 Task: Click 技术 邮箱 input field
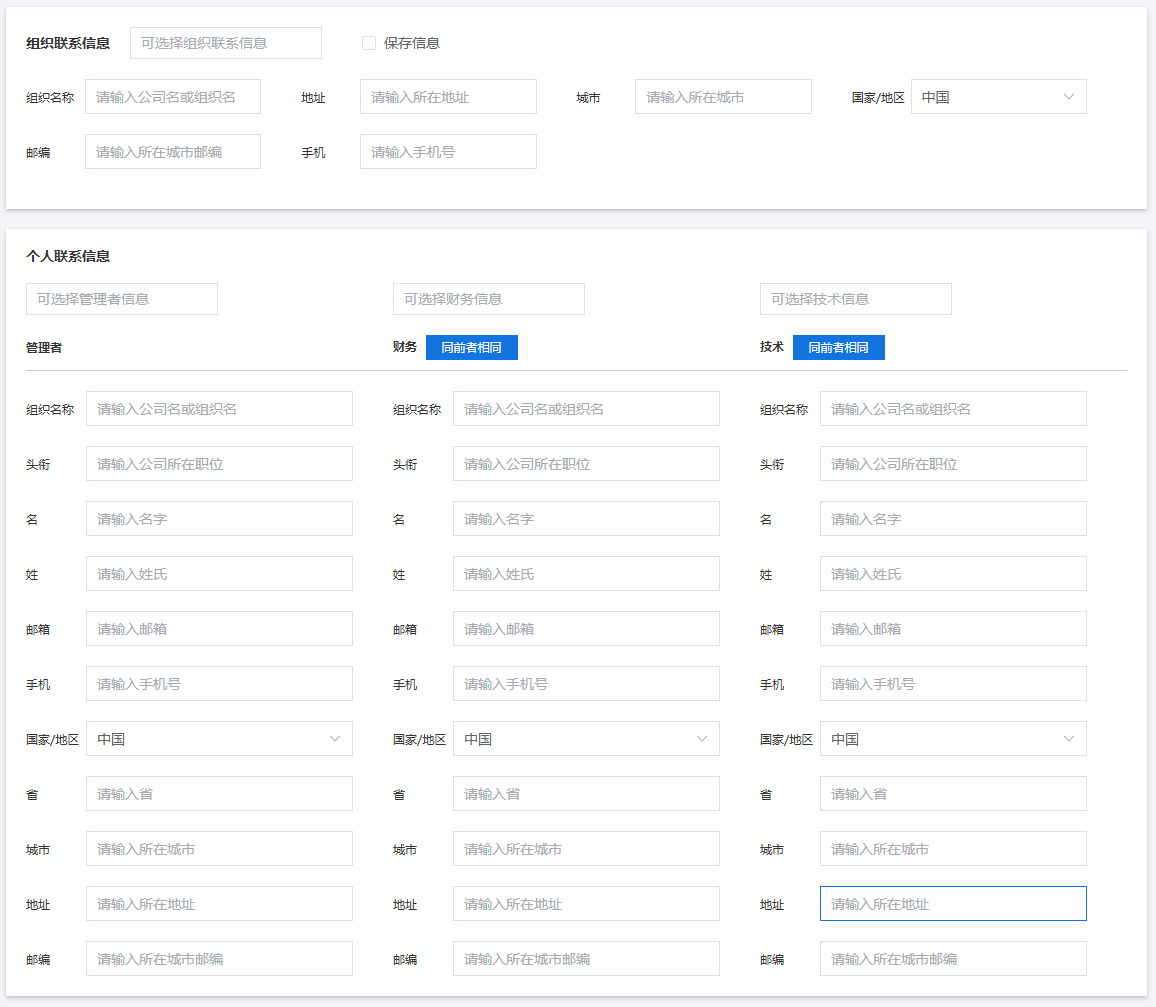pyautogui.click(x=953, y=629)
